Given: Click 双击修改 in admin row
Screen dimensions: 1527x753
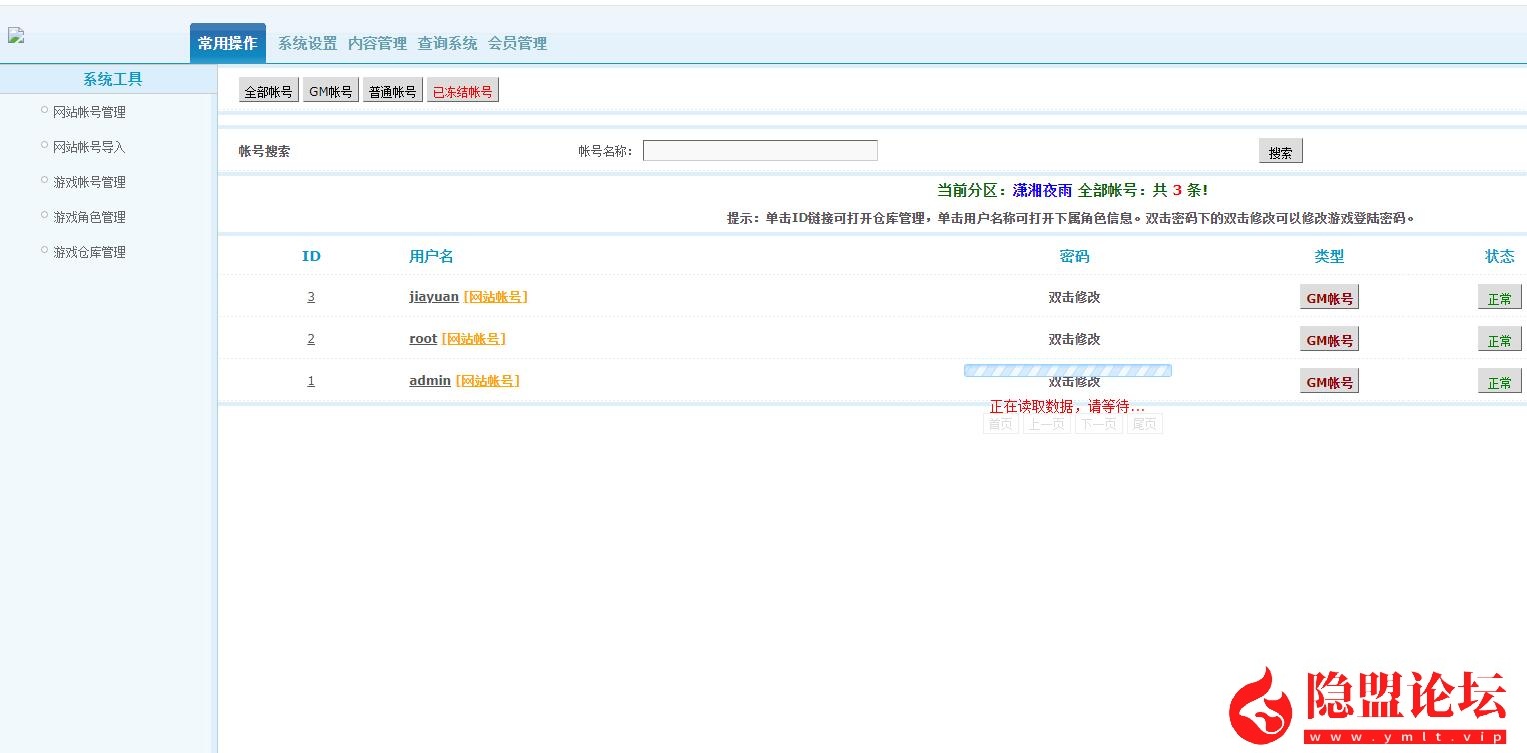Looking at the screenshot, I should 1074,382.
